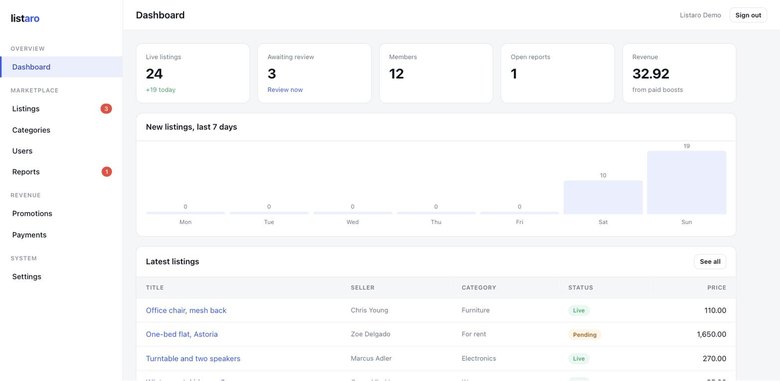780x381 pixels.
Task: Click the New listings, last 7 days heading
Action: 192,127
